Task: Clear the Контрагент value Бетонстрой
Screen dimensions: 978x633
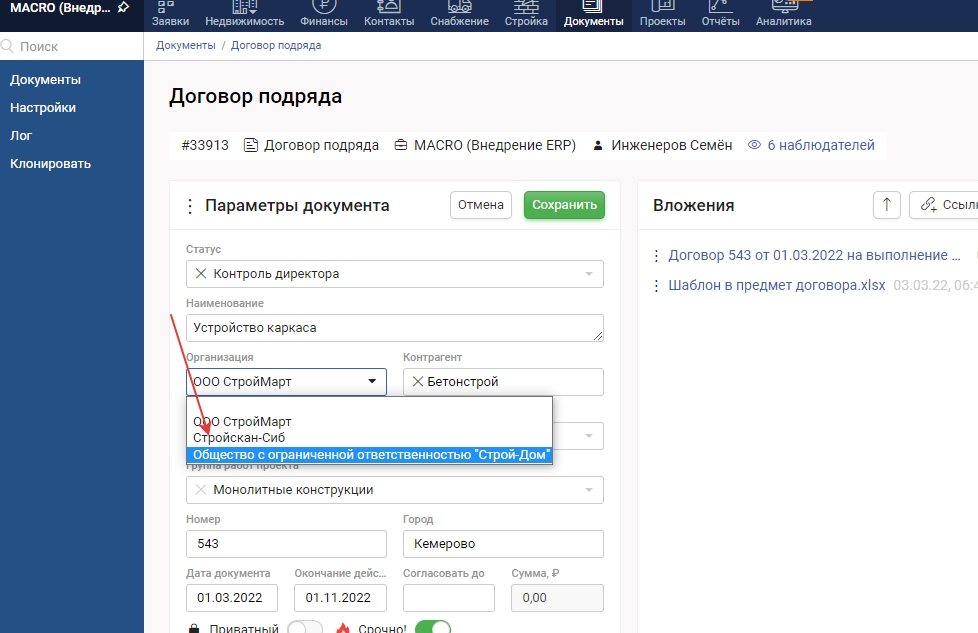Action: pos(417,382)
